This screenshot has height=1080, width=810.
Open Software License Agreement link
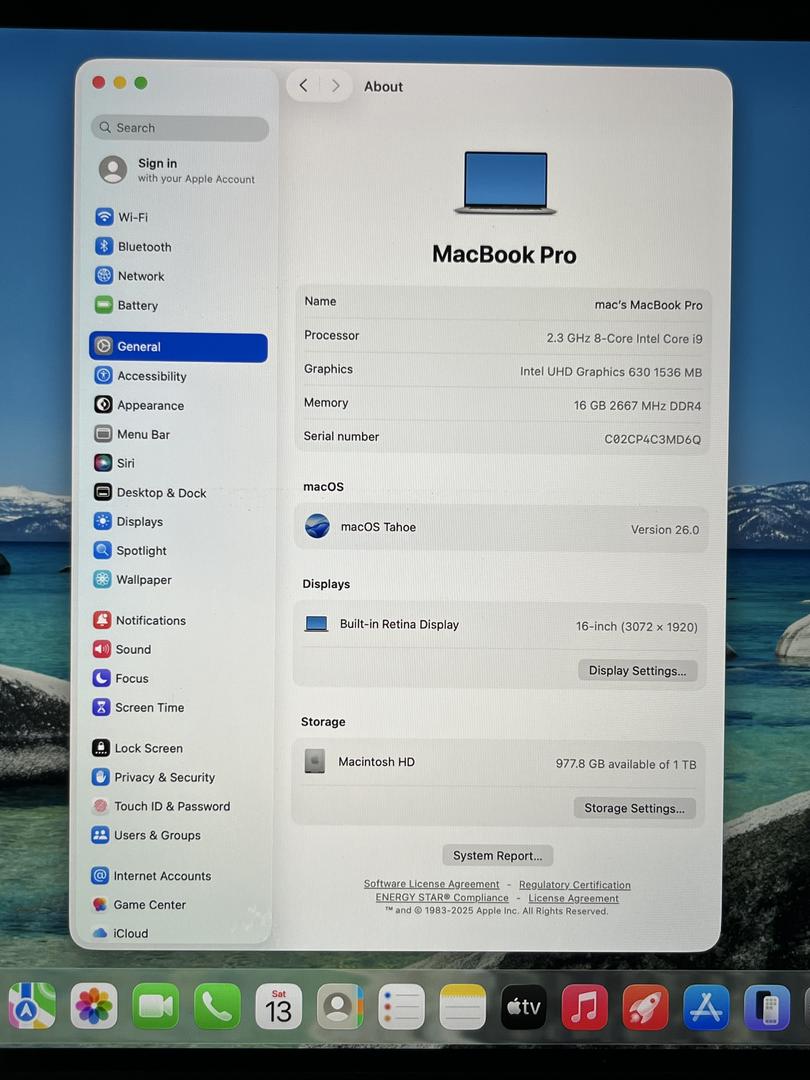pos(431,884)
